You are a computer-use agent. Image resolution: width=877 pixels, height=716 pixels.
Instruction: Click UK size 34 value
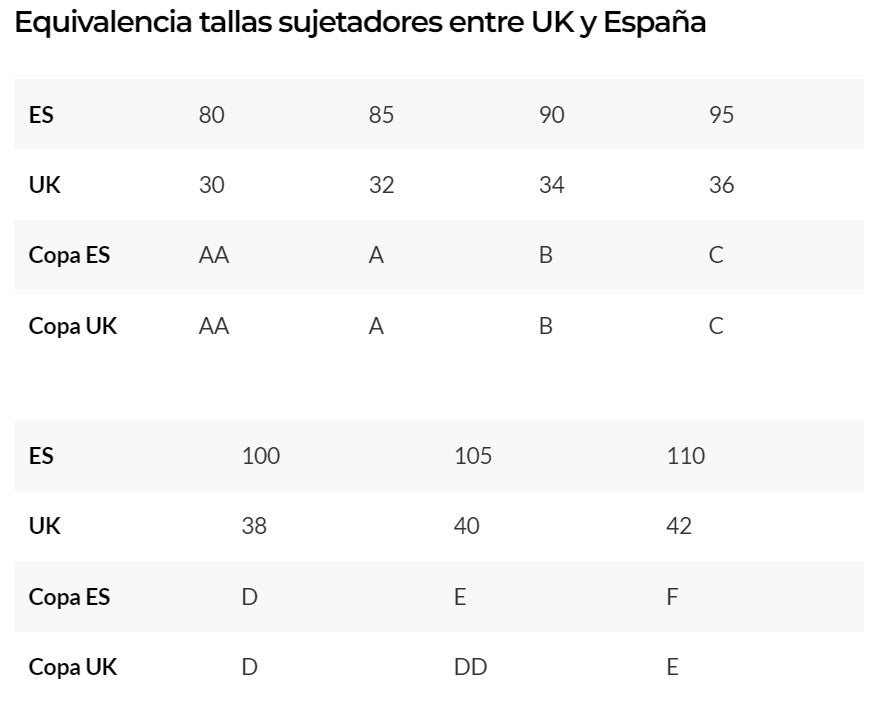click(x=551, y=185)
